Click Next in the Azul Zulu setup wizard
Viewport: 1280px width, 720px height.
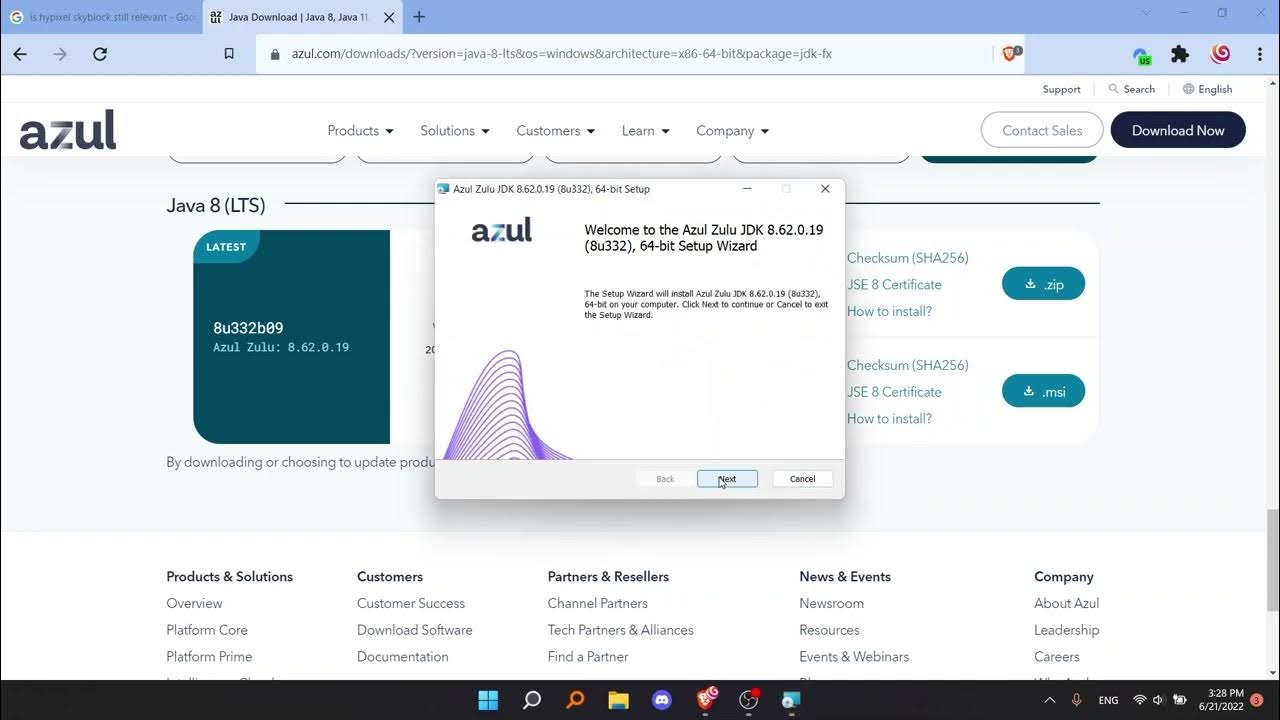pyautogui.click(x=727, y=479)
